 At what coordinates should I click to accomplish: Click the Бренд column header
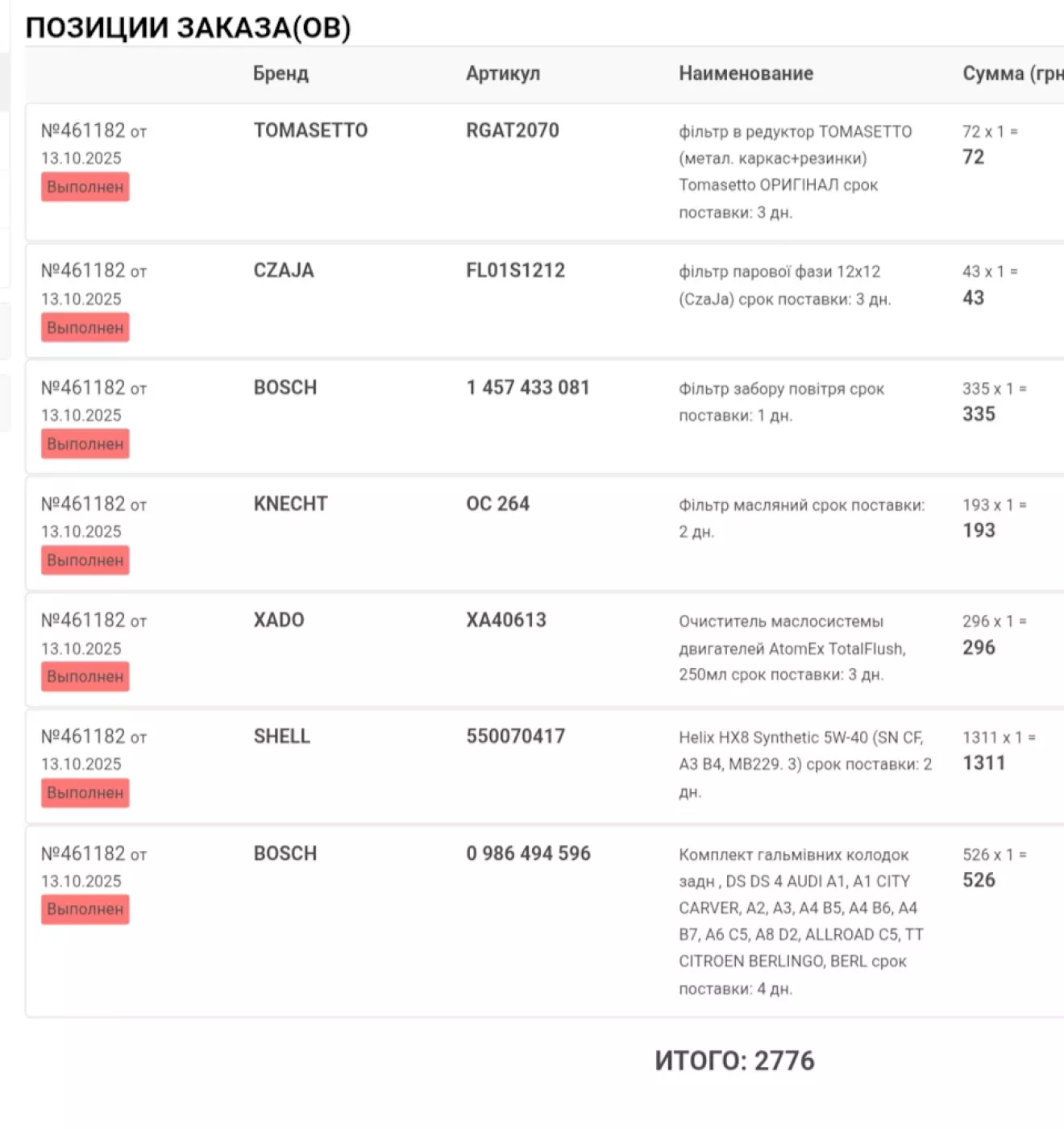click(281, 73)
